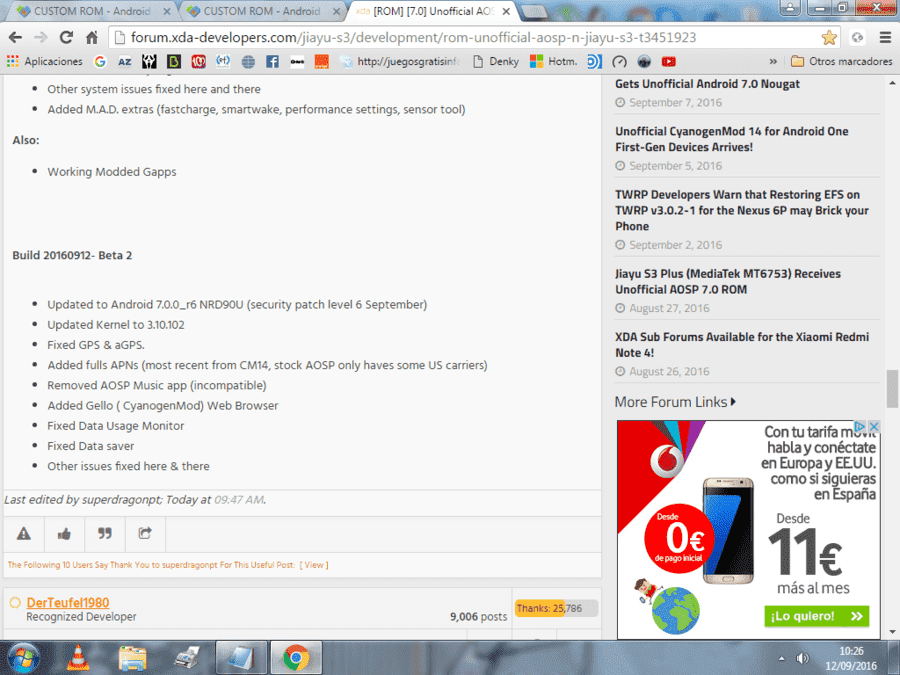The height and width of the screenshot is (675, 900).
Task: Click 'Updated Kernel to 3.10.102' item
Action: pyautogui.click(x=116, y=325)
